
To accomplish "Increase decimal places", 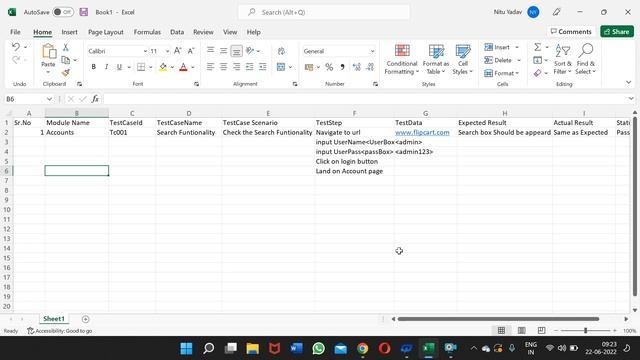I will [356, 67].
